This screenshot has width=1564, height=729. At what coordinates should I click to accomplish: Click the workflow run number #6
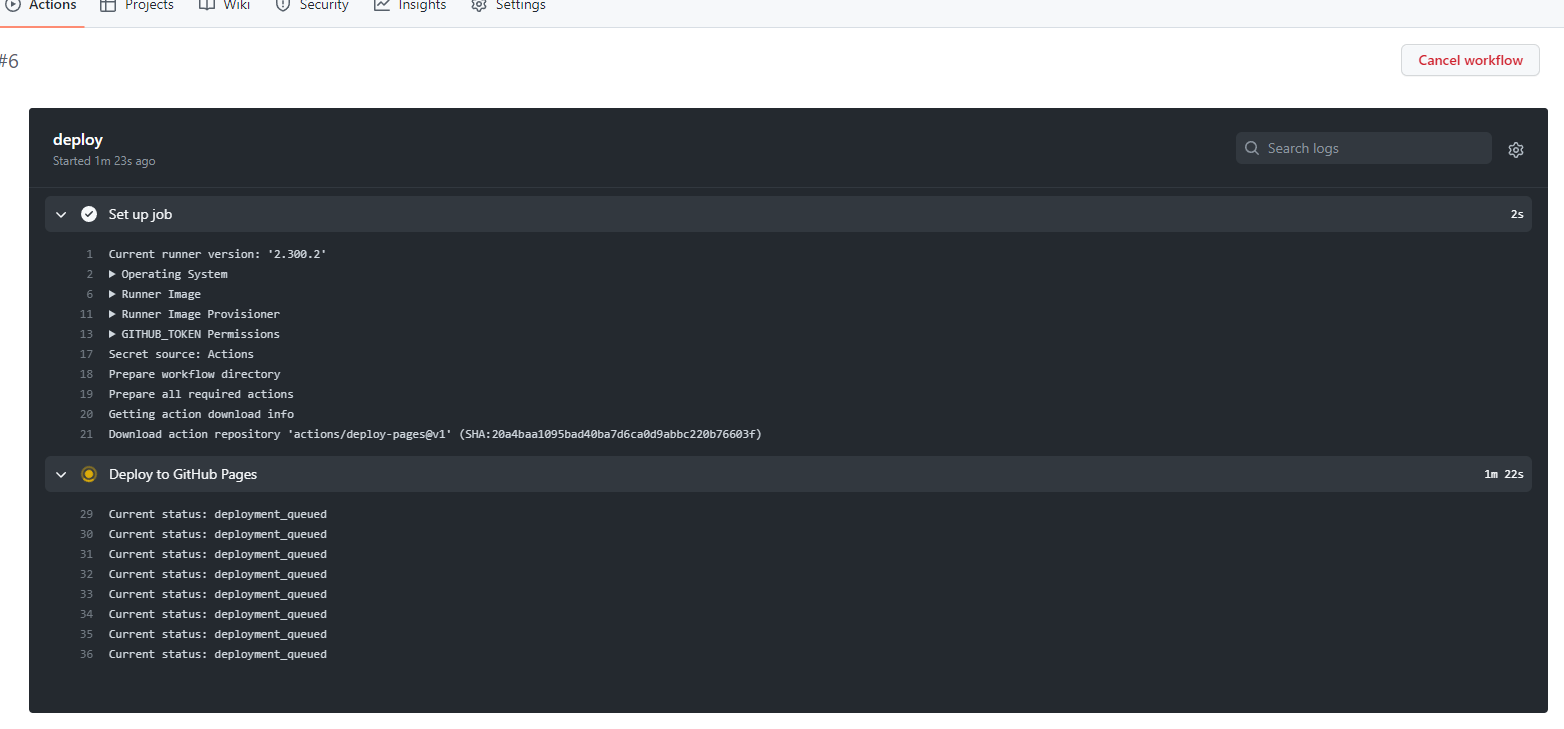[9, 61]
